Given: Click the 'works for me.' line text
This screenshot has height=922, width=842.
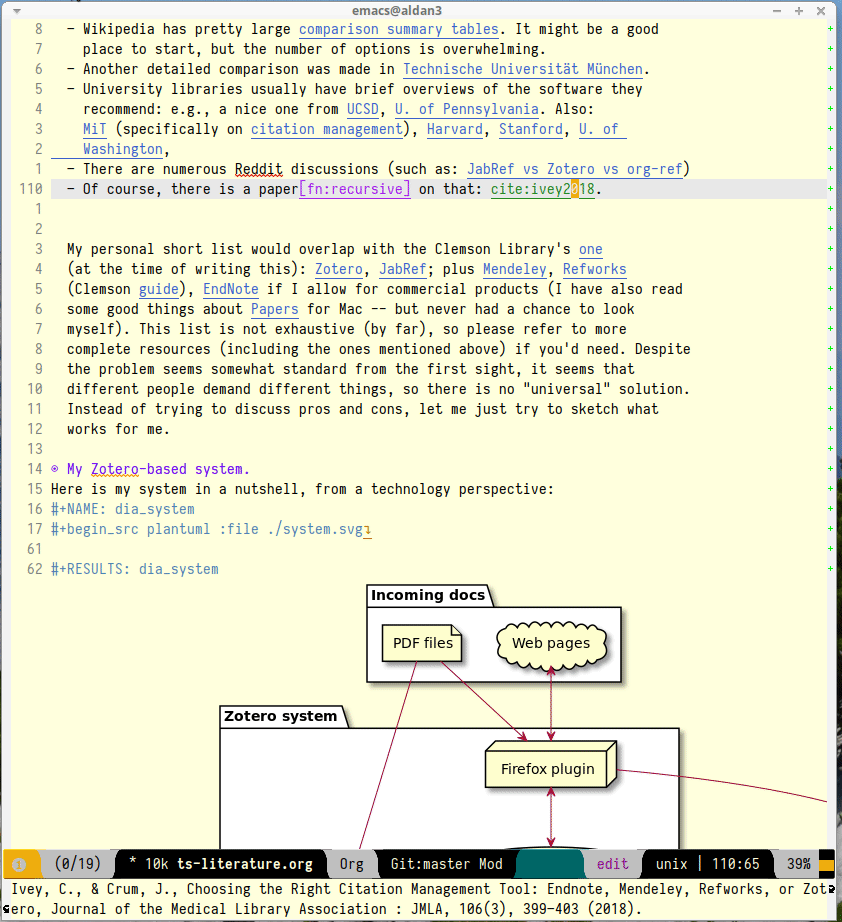Looking at the screenshot, I should click(x=118, y=429).
